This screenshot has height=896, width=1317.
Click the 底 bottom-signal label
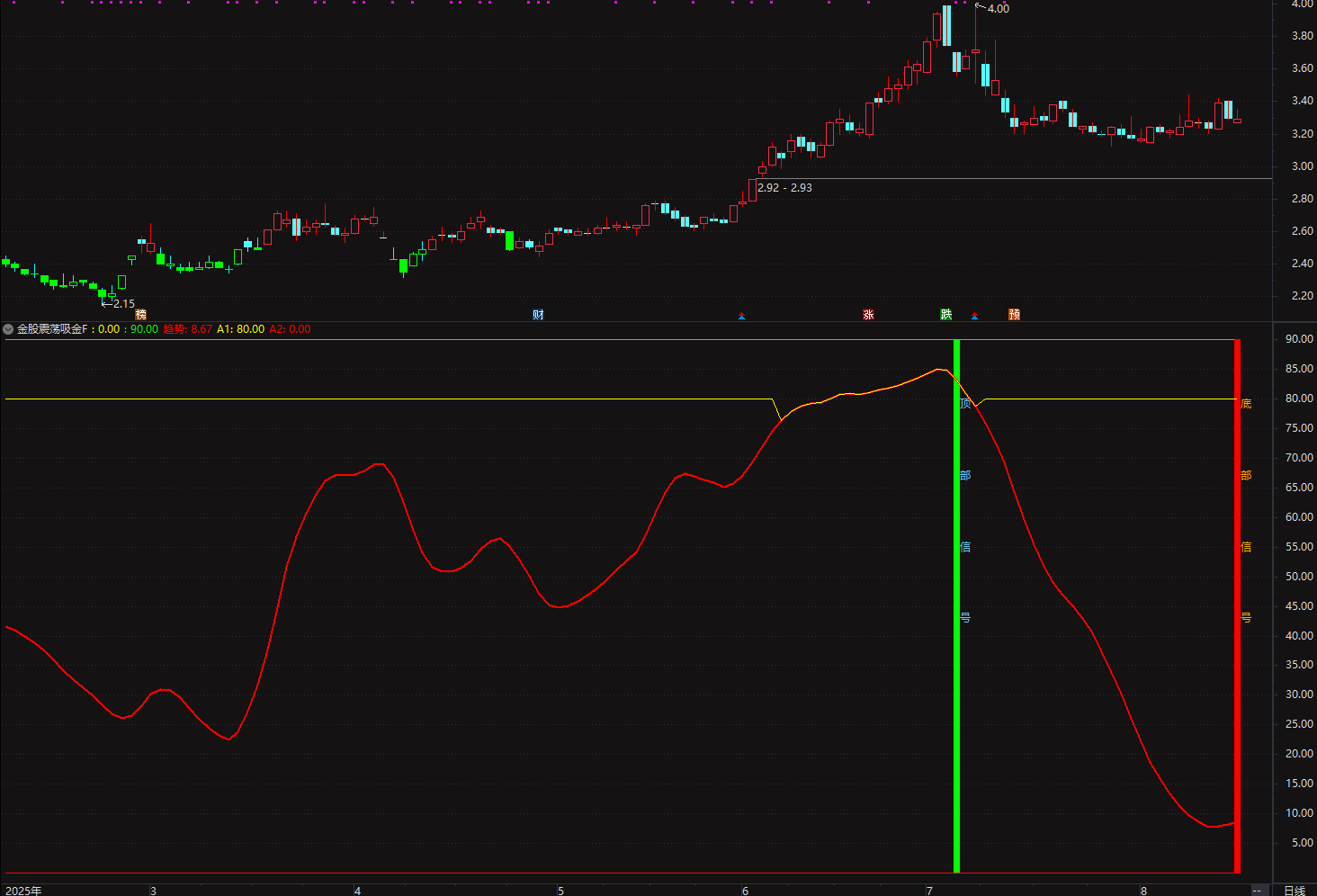tap(1246, 404)
